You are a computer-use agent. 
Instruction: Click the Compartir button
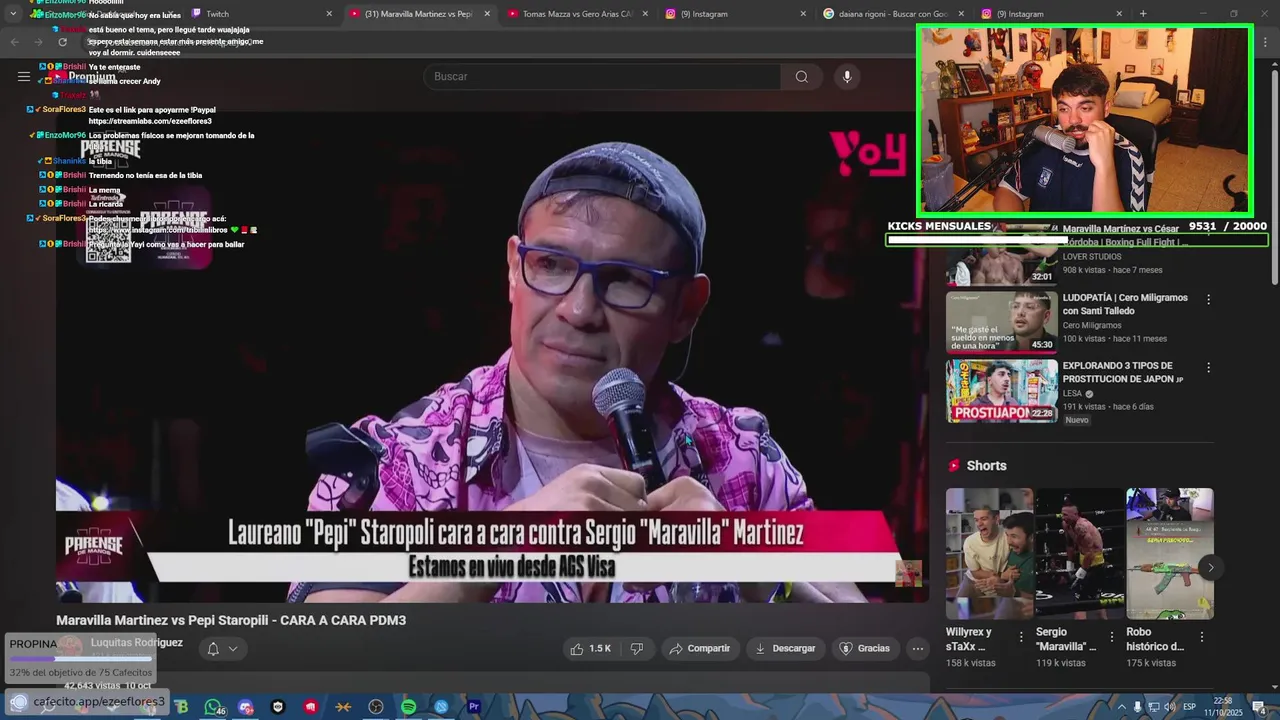[700, 649]
